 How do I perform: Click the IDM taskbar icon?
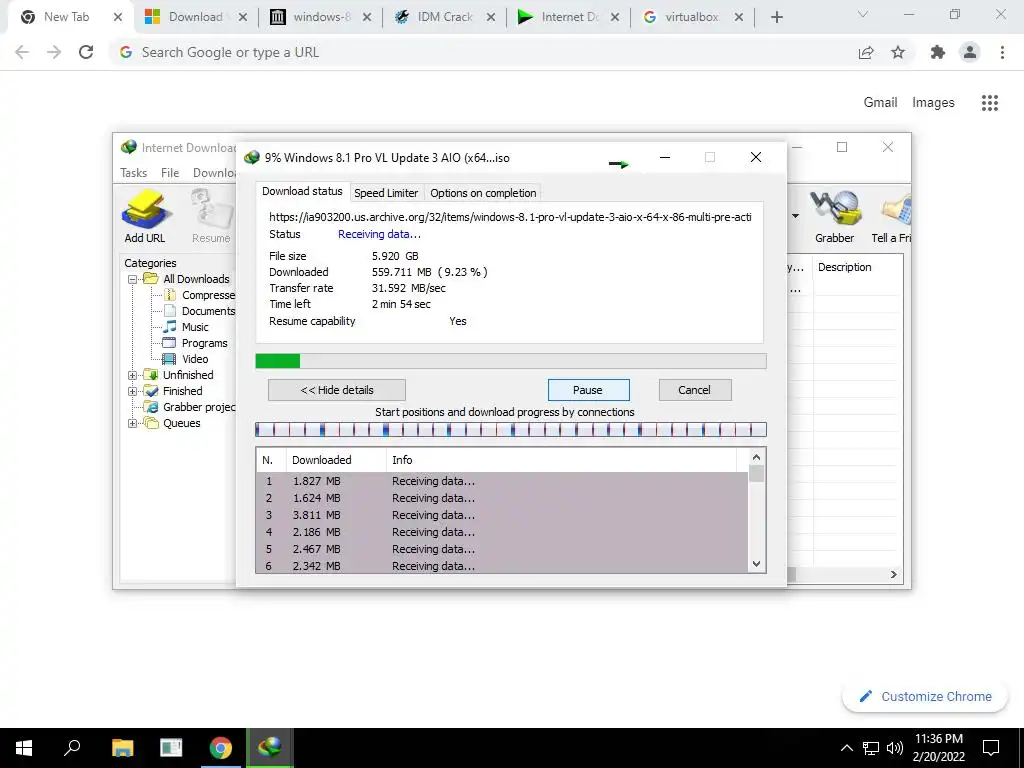[x=270, y=748]
